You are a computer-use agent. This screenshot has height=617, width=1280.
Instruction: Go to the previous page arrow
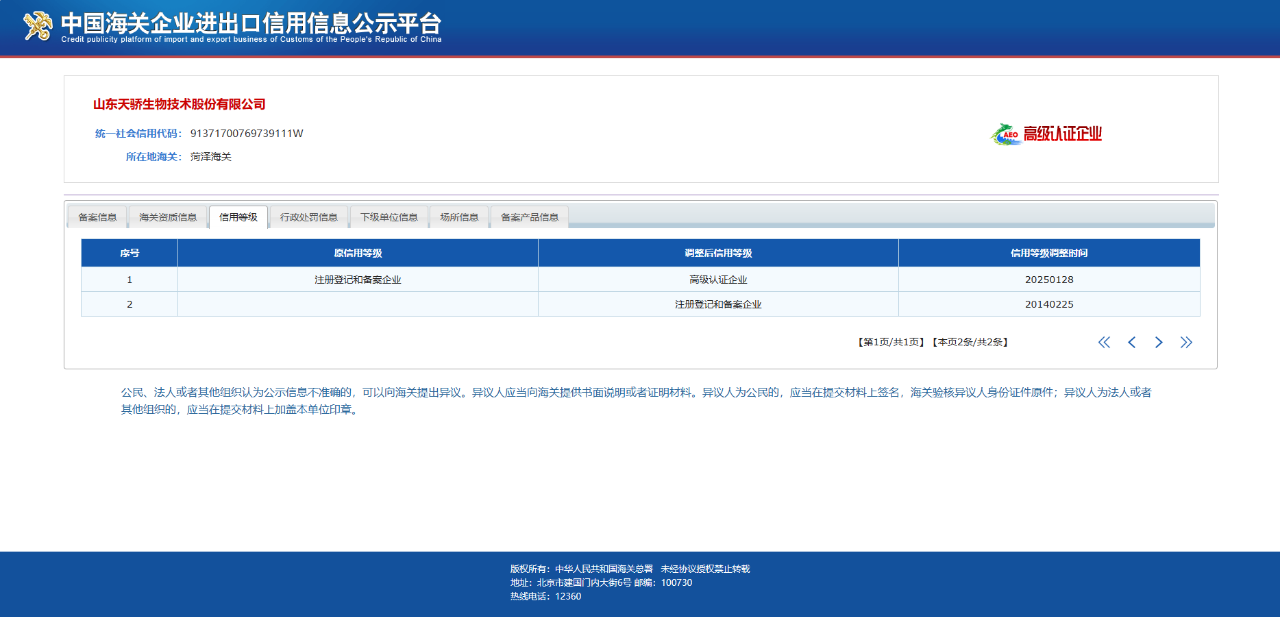[1131, 342]
